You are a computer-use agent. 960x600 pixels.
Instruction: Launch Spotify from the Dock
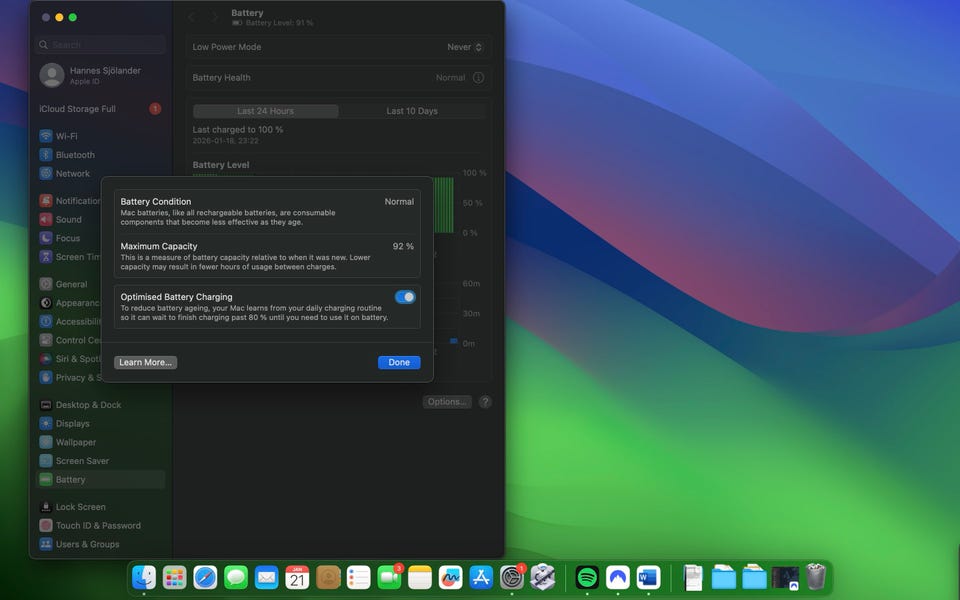[587, 577]
